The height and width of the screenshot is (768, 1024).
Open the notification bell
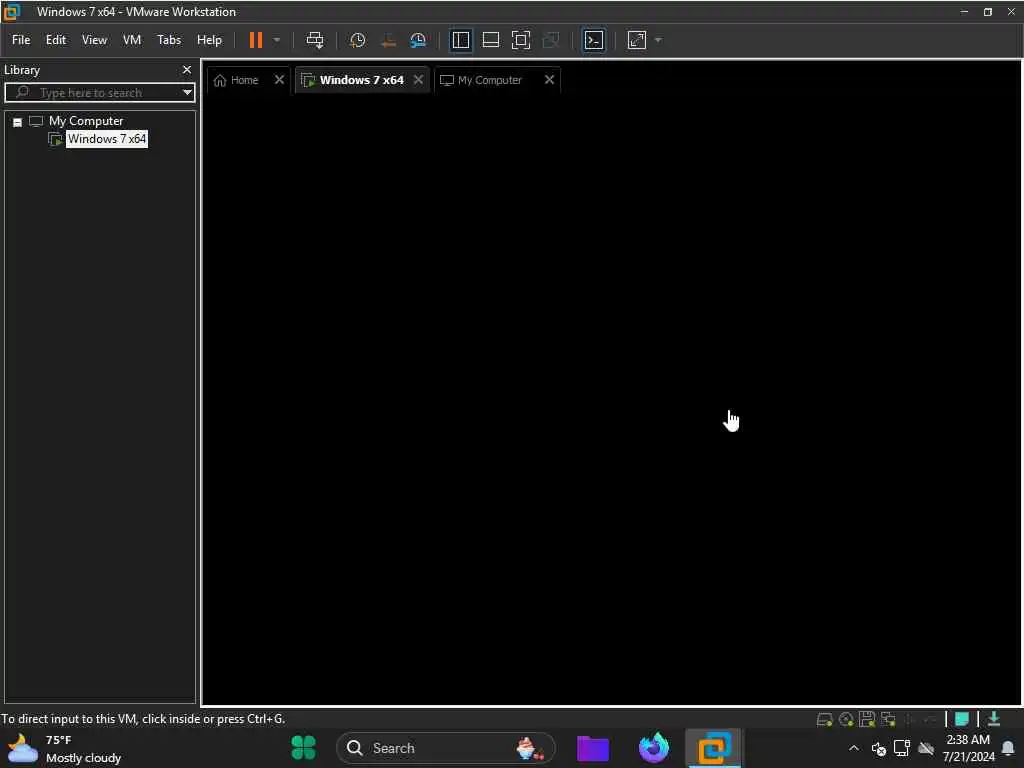(x=1008, y=748)
